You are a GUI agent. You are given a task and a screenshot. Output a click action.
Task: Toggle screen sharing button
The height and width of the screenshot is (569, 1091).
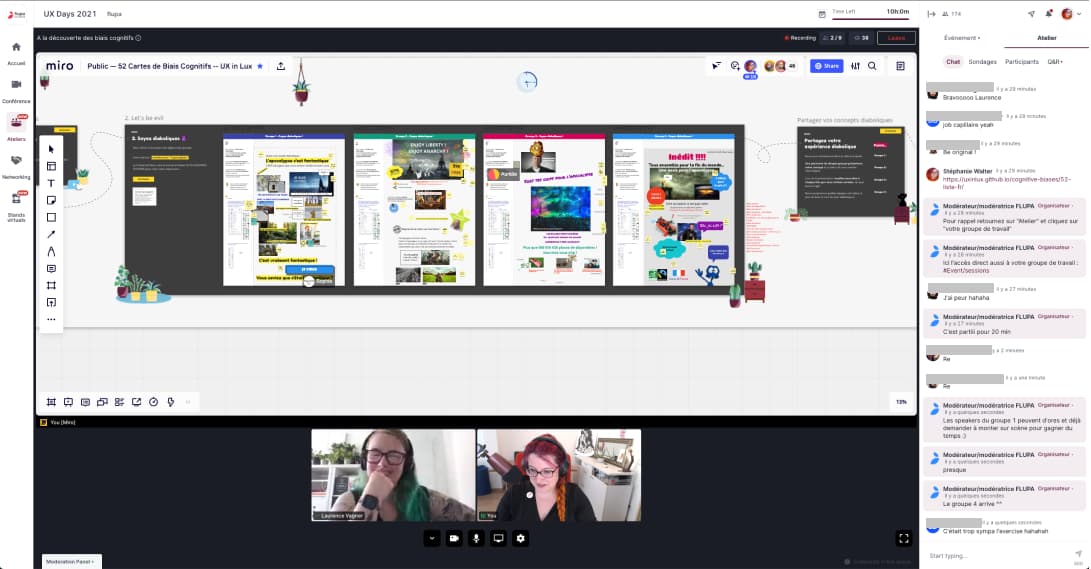(498, 538)
